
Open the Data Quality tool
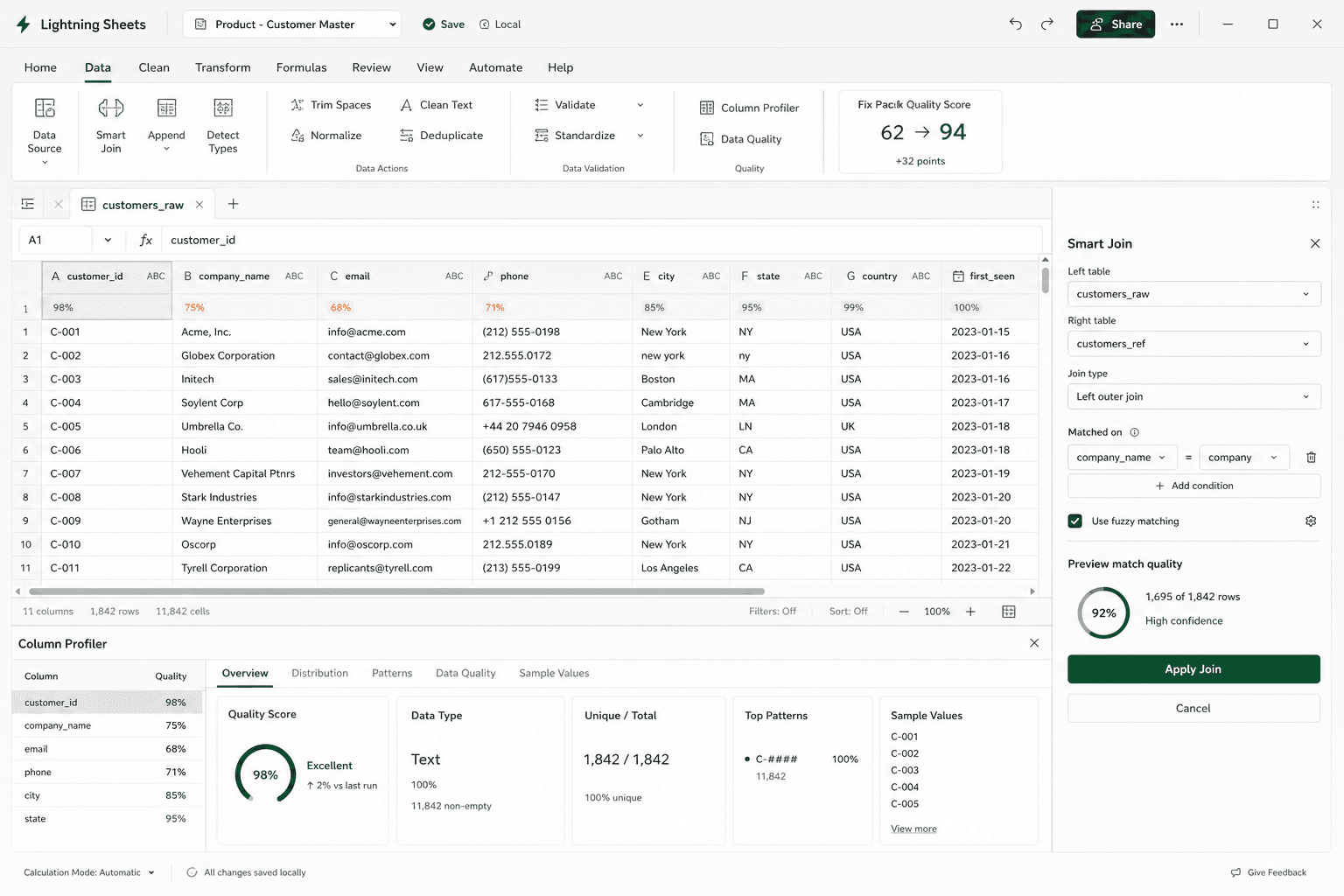click(740, 139)
